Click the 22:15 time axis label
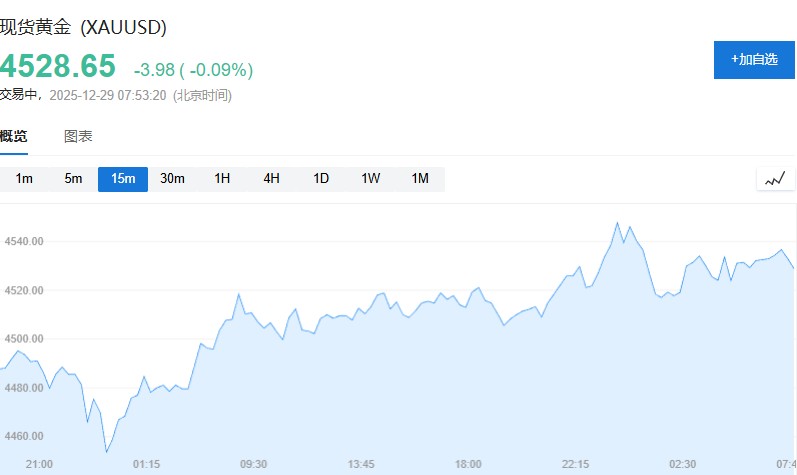 click(576, 464)
